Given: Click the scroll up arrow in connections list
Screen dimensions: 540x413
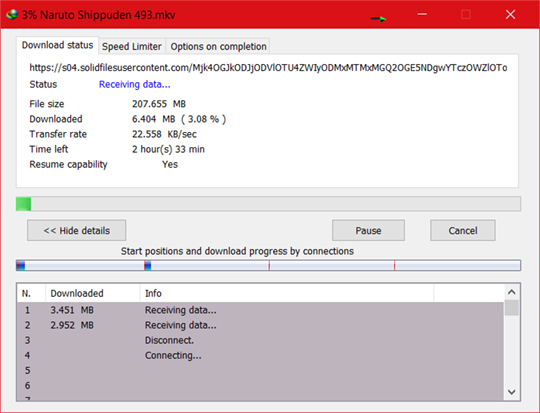Looking at the screenshot, I should [x=512, y=292].
